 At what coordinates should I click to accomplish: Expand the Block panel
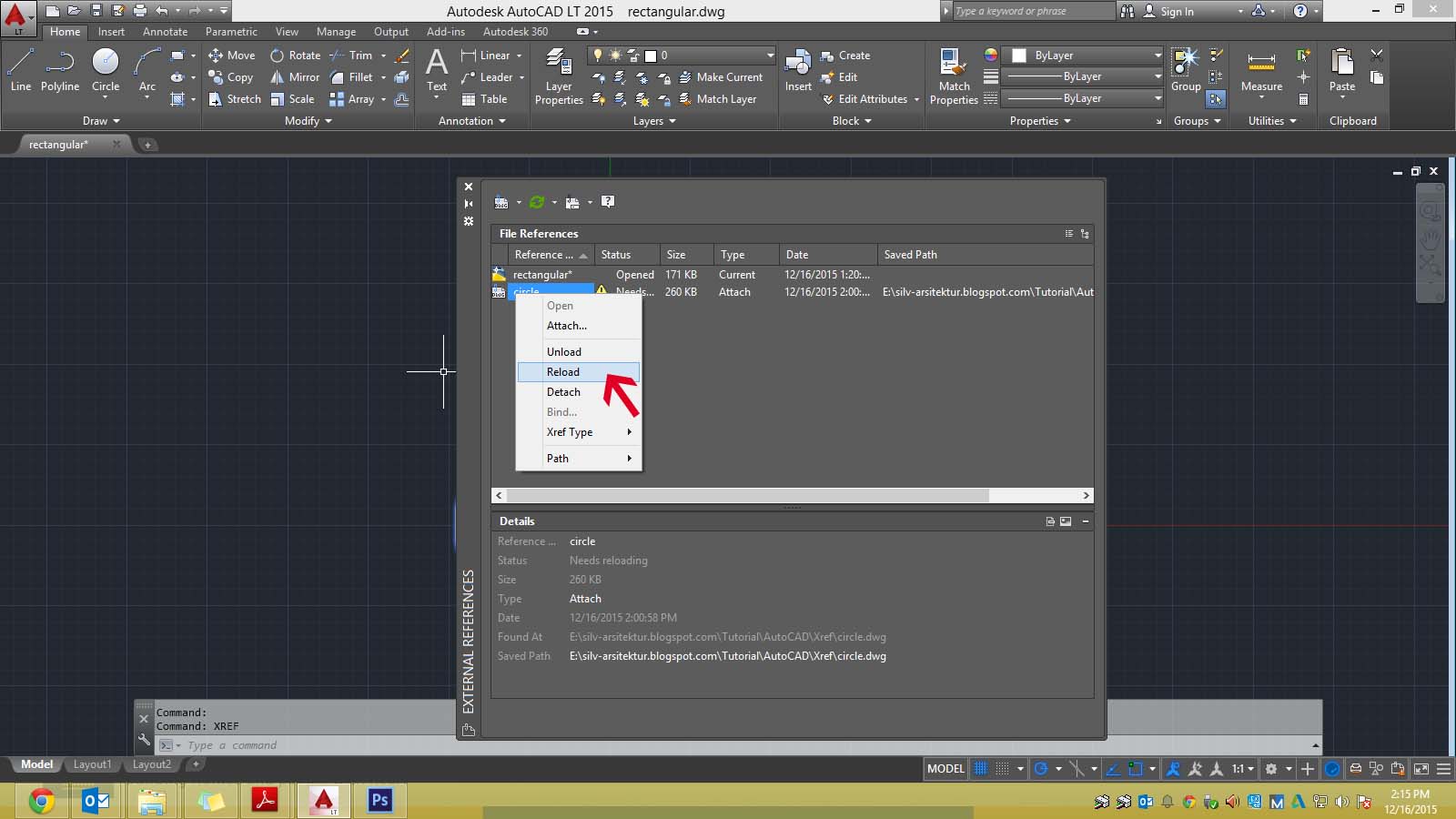(x=852, y=121)
